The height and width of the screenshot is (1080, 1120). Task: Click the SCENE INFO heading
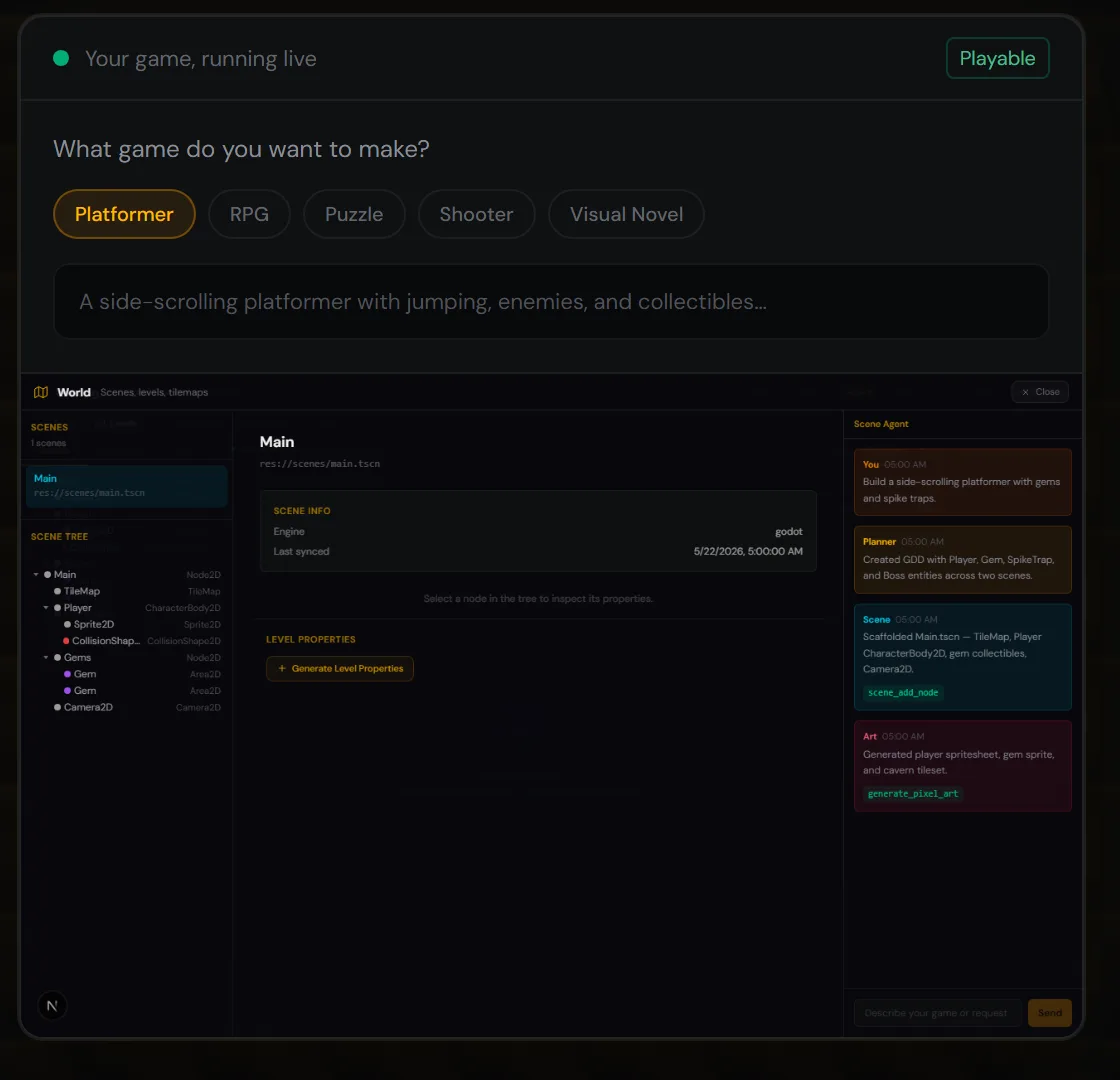pyautogui.click(x=301, y=511)
